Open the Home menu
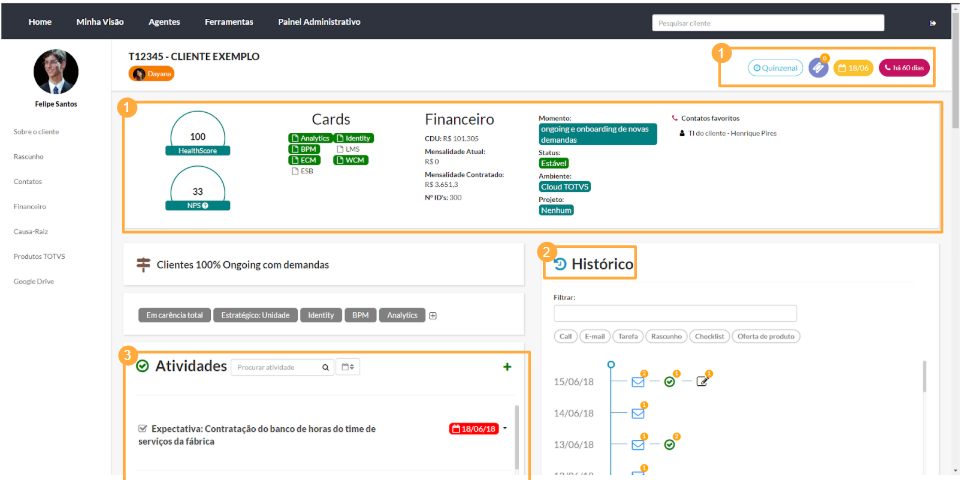Viewport: 967px width, 480px height. click(x=40, y=22)
